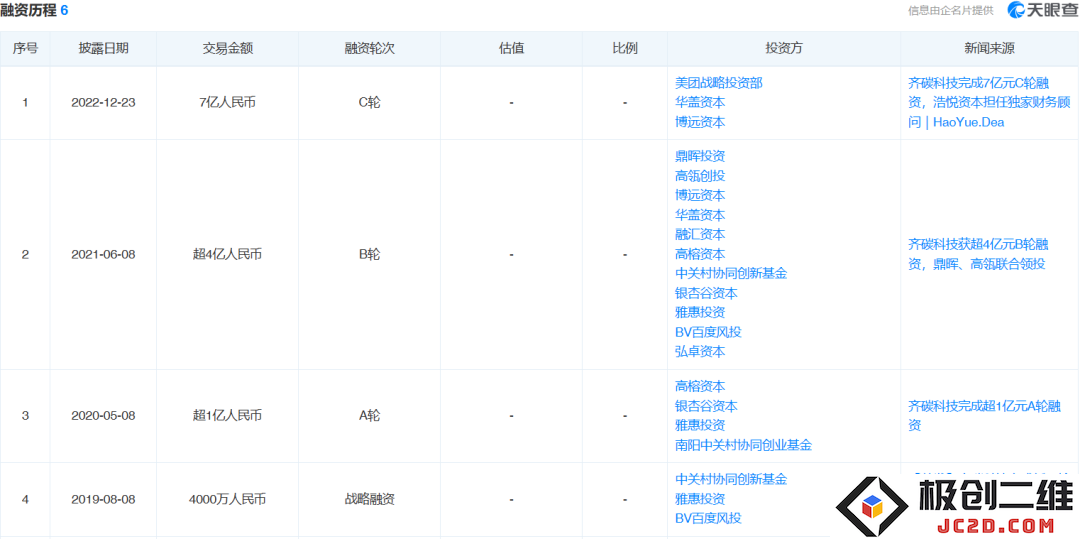
Task: Select the round cell B轮
Action: coord(370,255)
